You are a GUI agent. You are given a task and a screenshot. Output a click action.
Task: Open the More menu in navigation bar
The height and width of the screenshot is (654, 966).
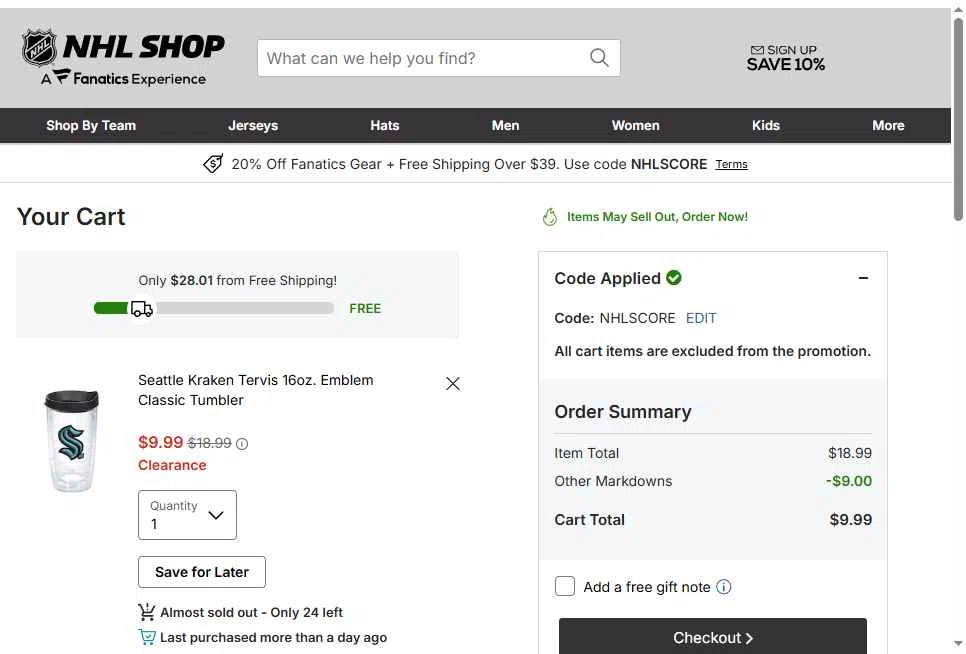888,126
